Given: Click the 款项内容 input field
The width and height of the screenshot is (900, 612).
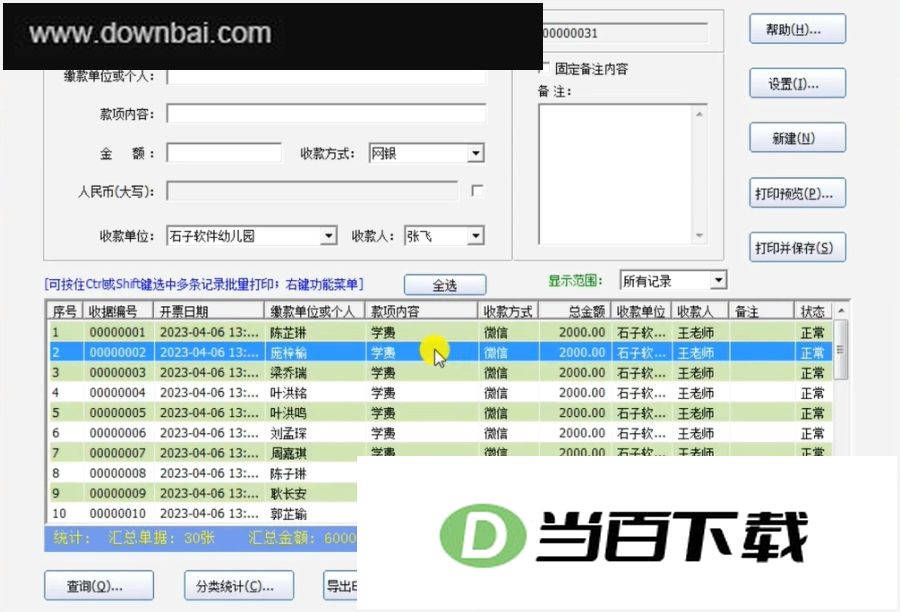Looking at the screenshot, I should click(326, 113).
